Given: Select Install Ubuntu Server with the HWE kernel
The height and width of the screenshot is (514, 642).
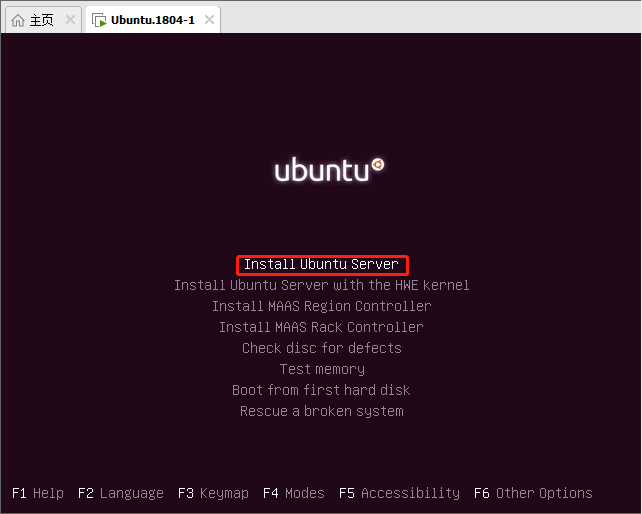Looking at the screenshot, I should tap(321, 285).
